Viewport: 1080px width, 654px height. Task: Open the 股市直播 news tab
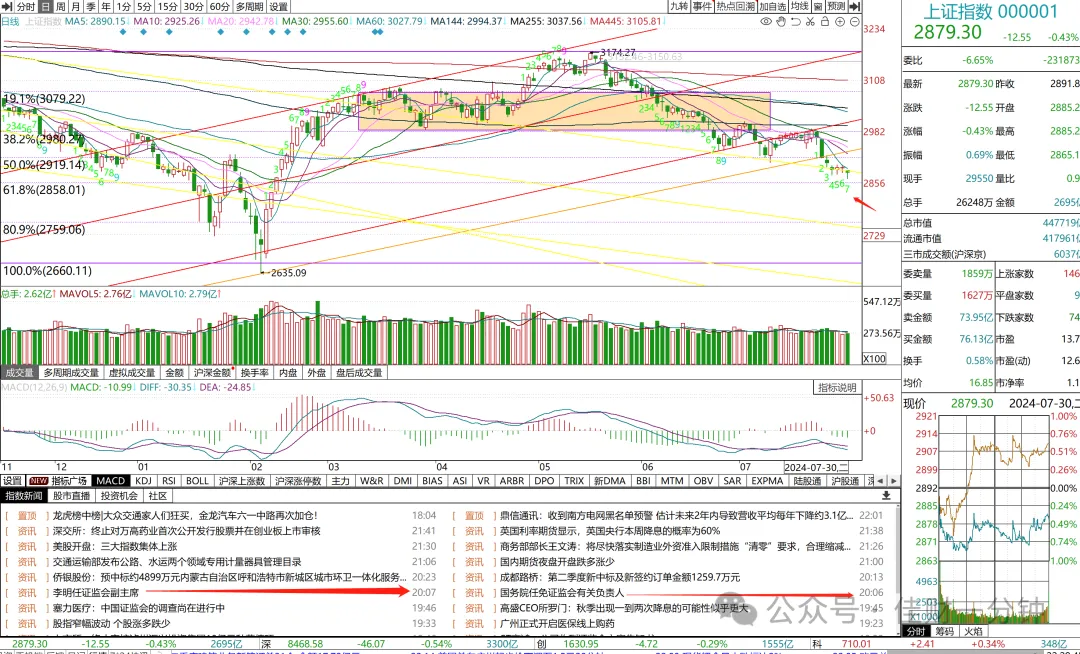tap(72, 496)
